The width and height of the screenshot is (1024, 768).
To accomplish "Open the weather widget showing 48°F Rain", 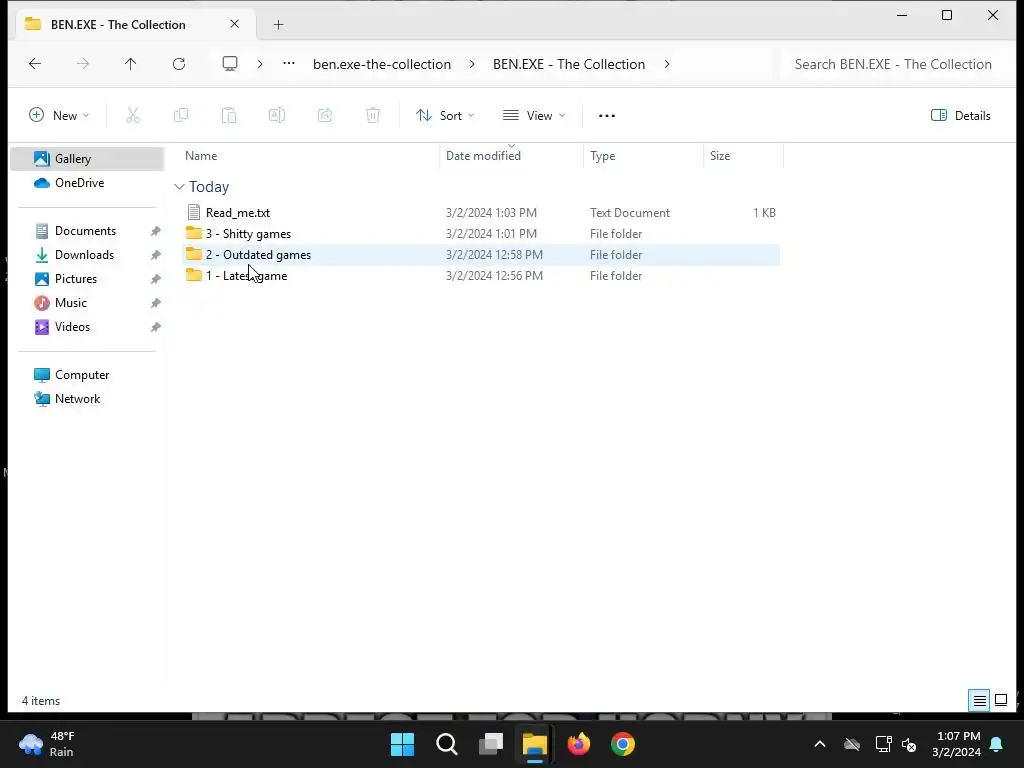I will pyautogui.click(x=47, y=744).
